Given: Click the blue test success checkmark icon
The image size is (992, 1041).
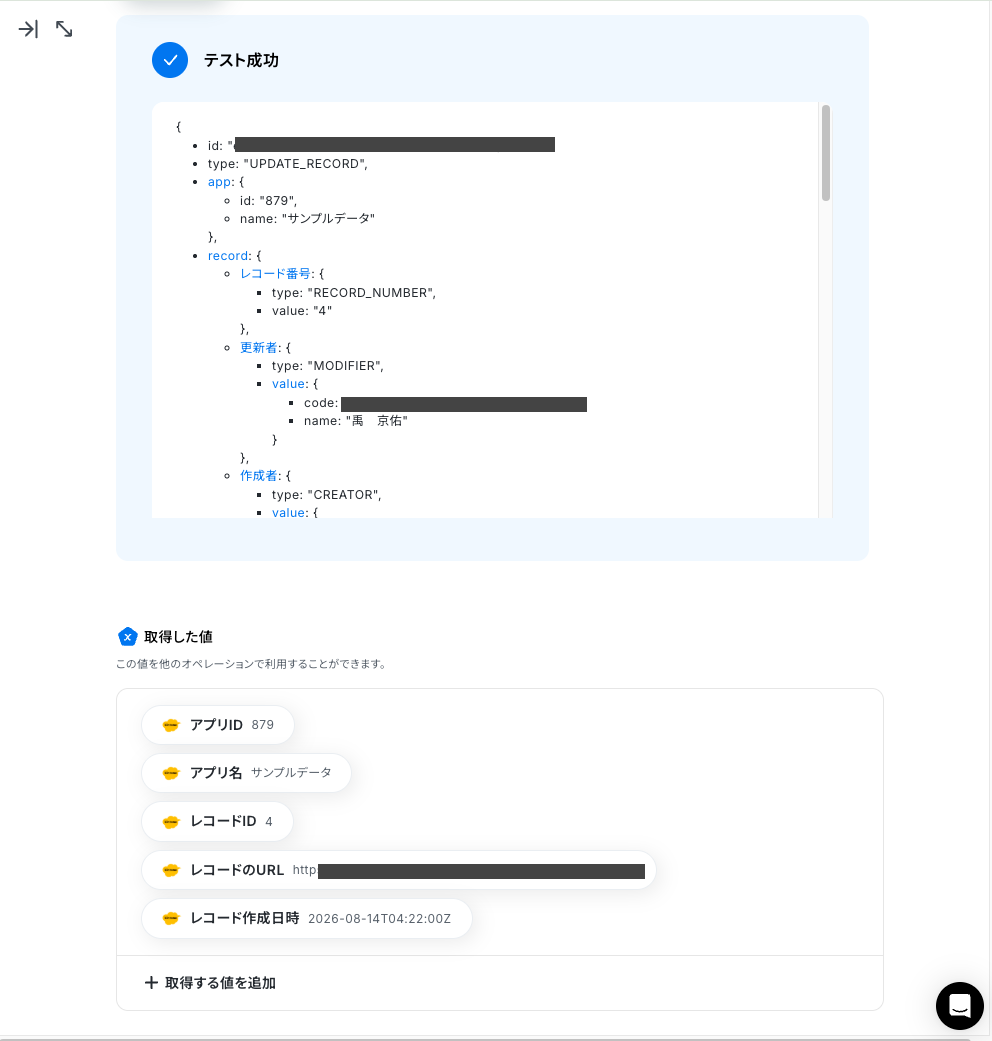Looking at the screenshot, I should [x=170, y=60].
